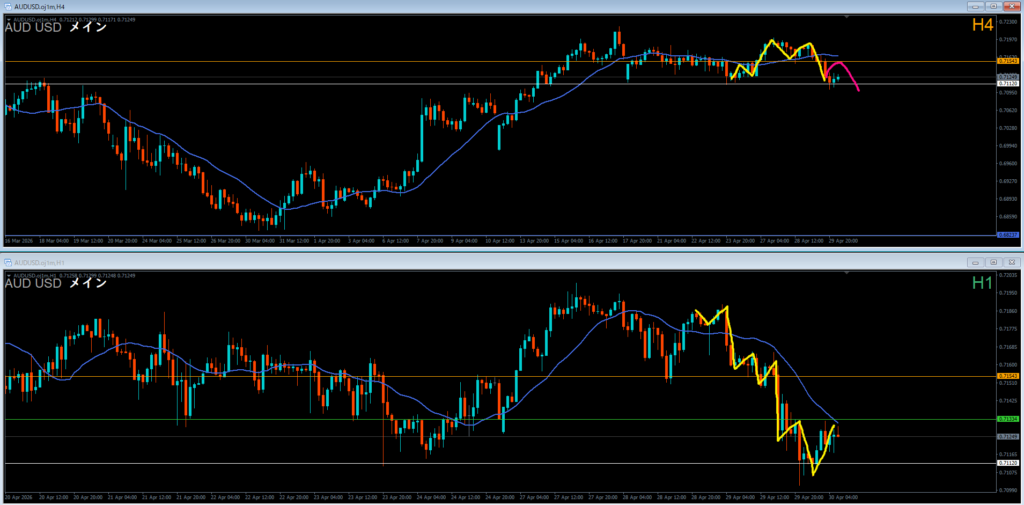
Task: Click the H1 chart window title icon
Action: pos(8,262)
